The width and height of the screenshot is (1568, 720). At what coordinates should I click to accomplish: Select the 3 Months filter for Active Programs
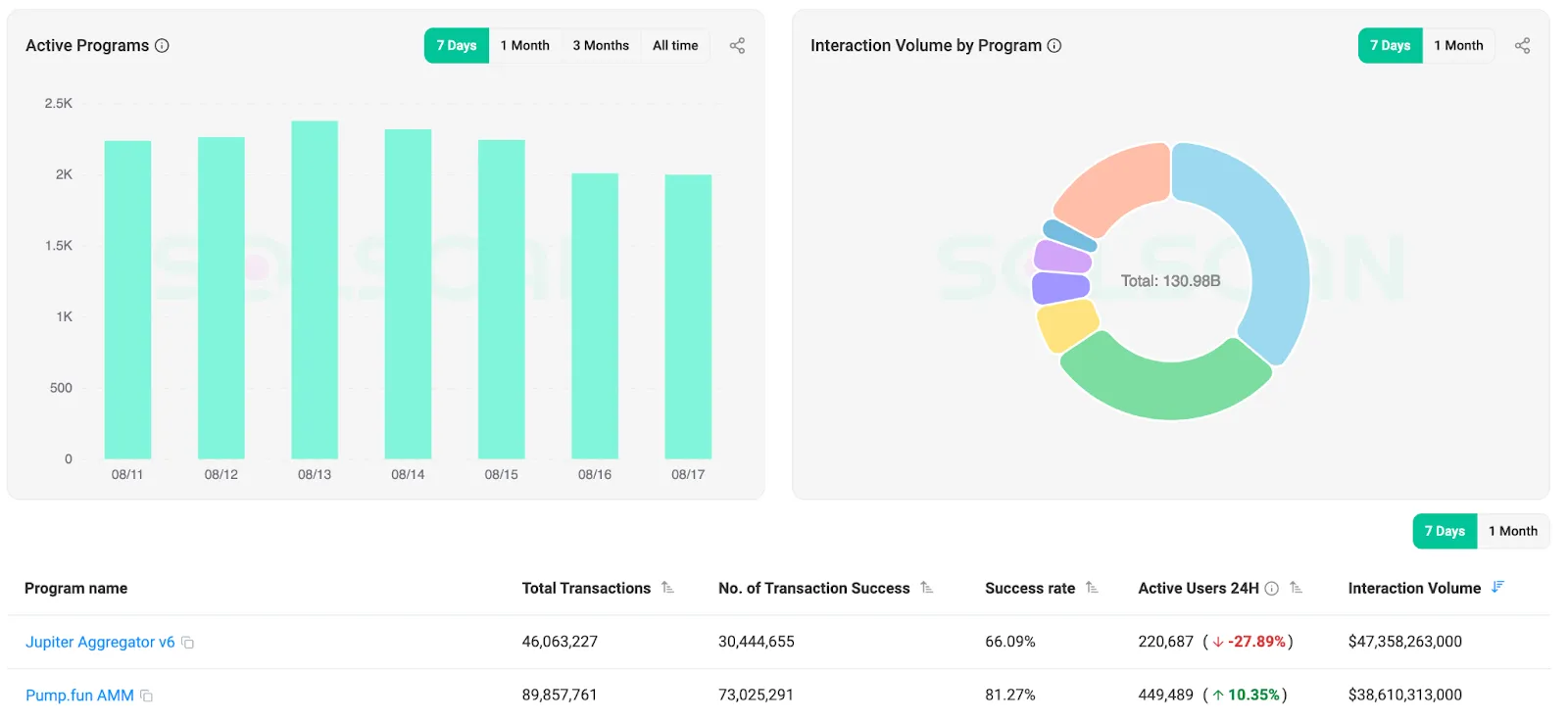601,45
